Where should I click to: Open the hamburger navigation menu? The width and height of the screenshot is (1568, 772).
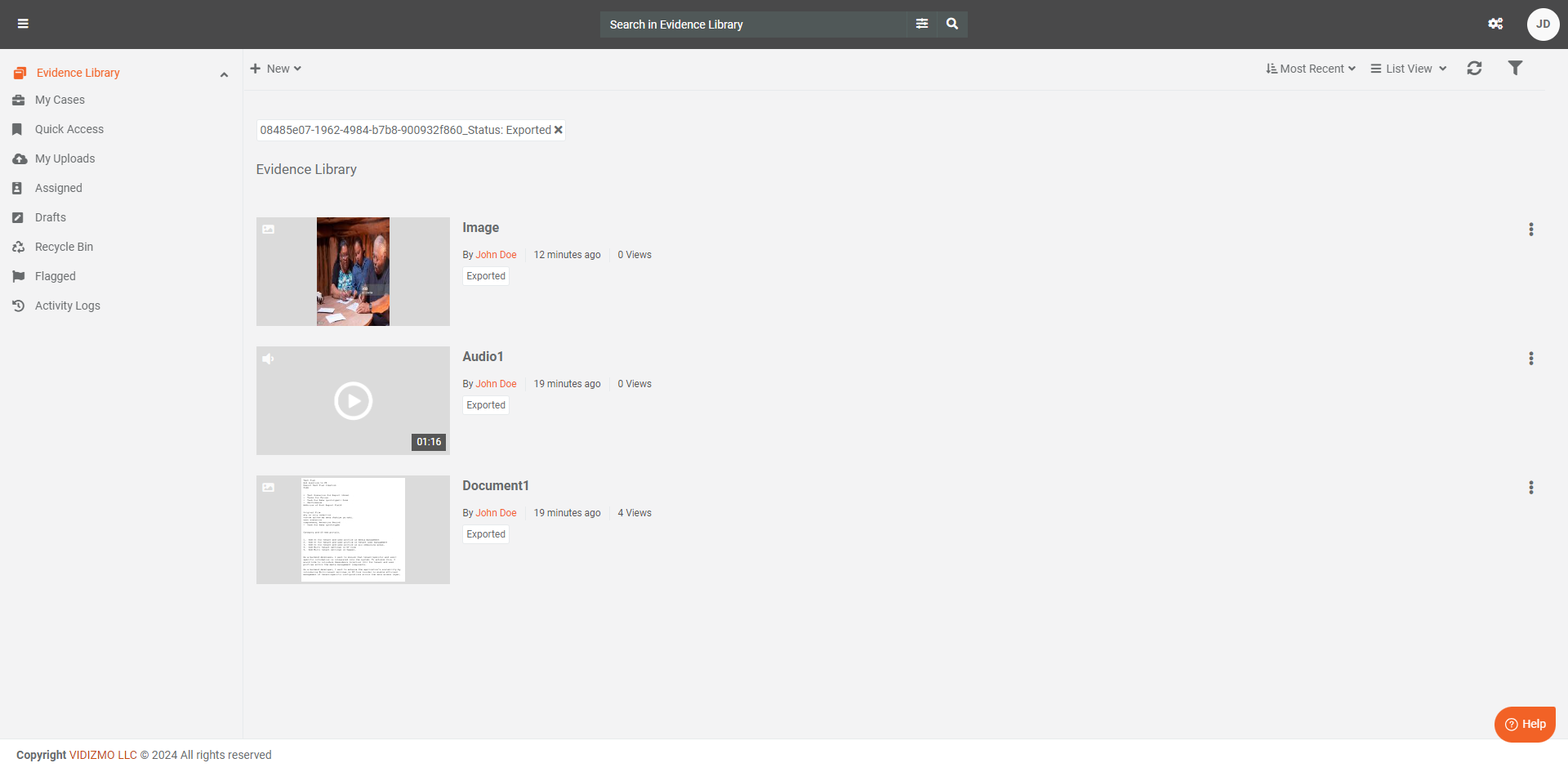coord(23,24)
